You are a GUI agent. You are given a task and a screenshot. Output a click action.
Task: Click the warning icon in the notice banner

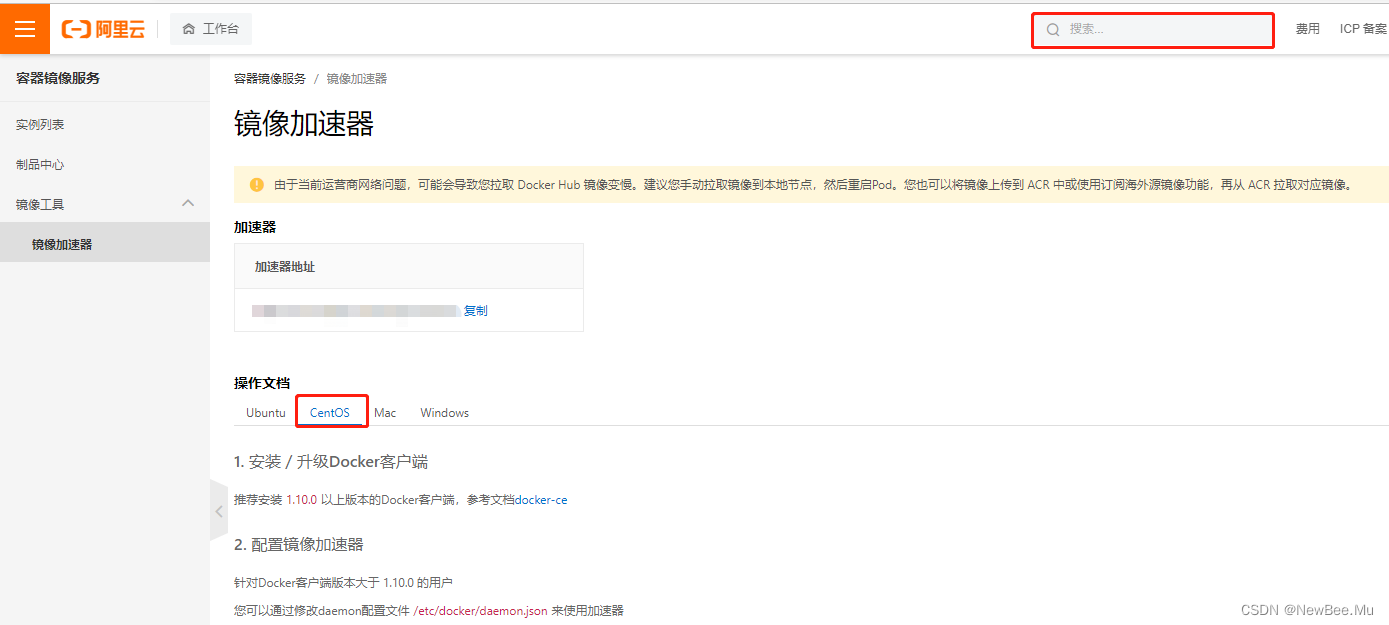click(x=253, y=185)
